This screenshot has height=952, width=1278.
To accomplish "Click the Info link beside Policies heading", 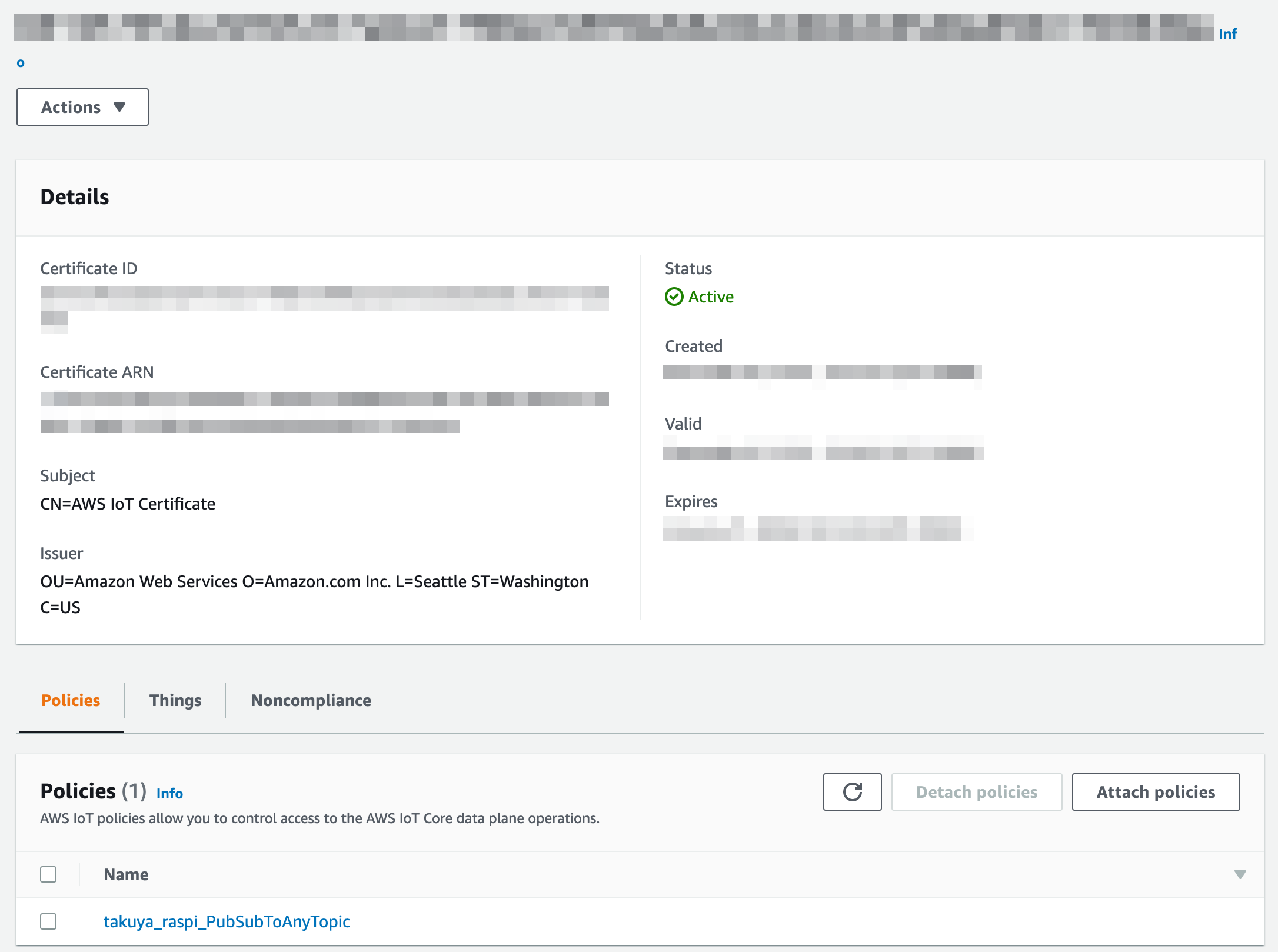I will (x=169, y=794).
